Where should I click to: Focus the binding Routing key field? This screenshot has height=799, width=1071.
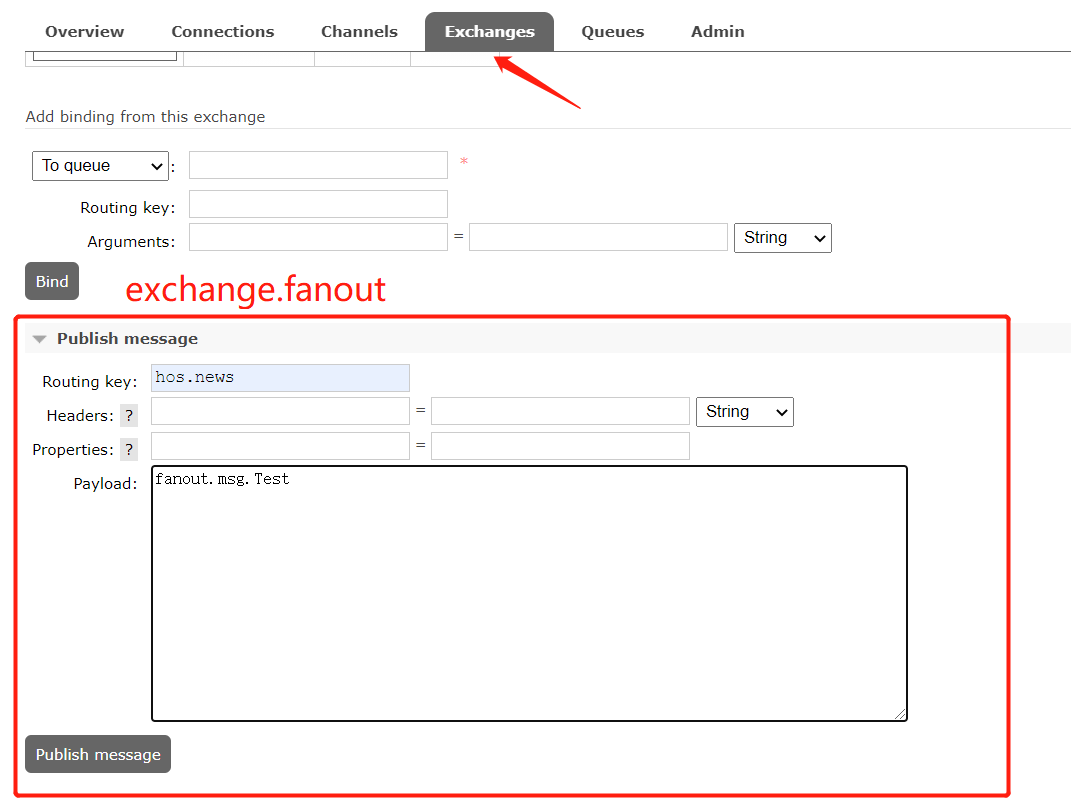point(318,204)
